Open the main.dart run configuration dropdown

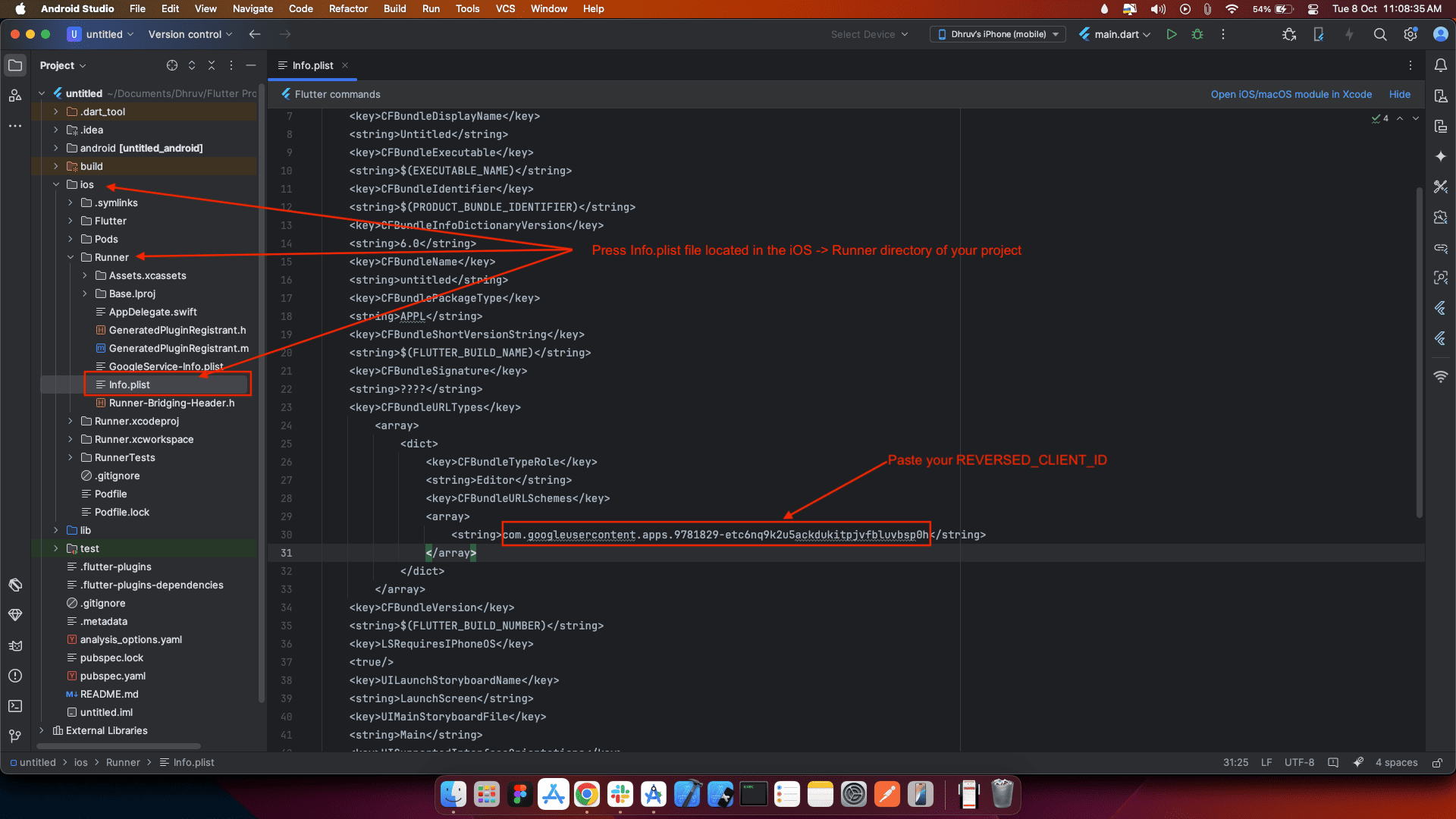pos(1115,34)
